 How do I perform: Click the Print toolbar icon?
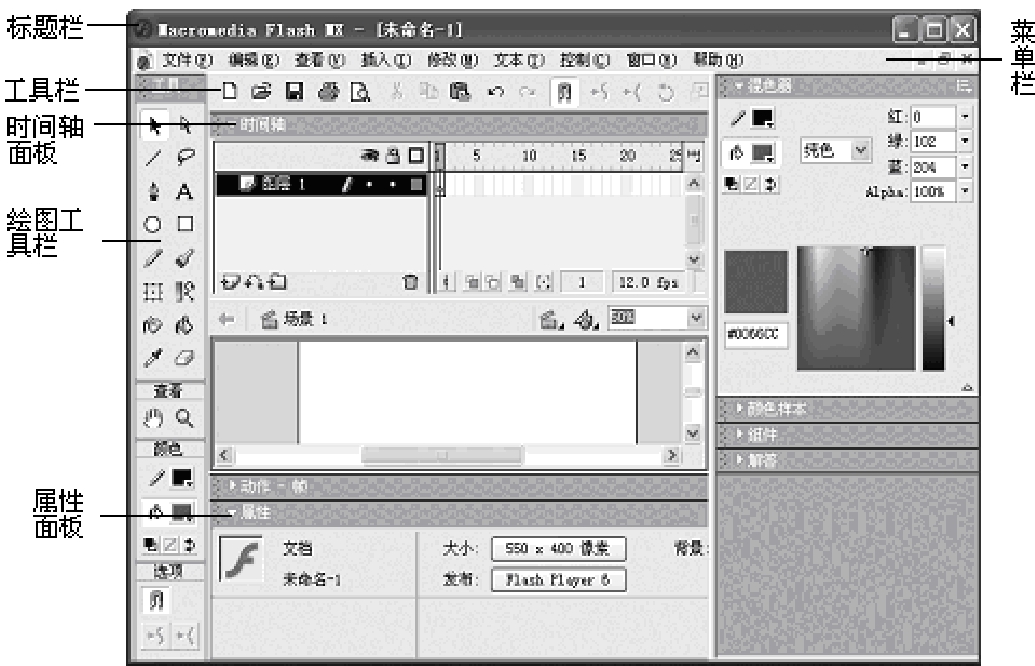point(329,91)
